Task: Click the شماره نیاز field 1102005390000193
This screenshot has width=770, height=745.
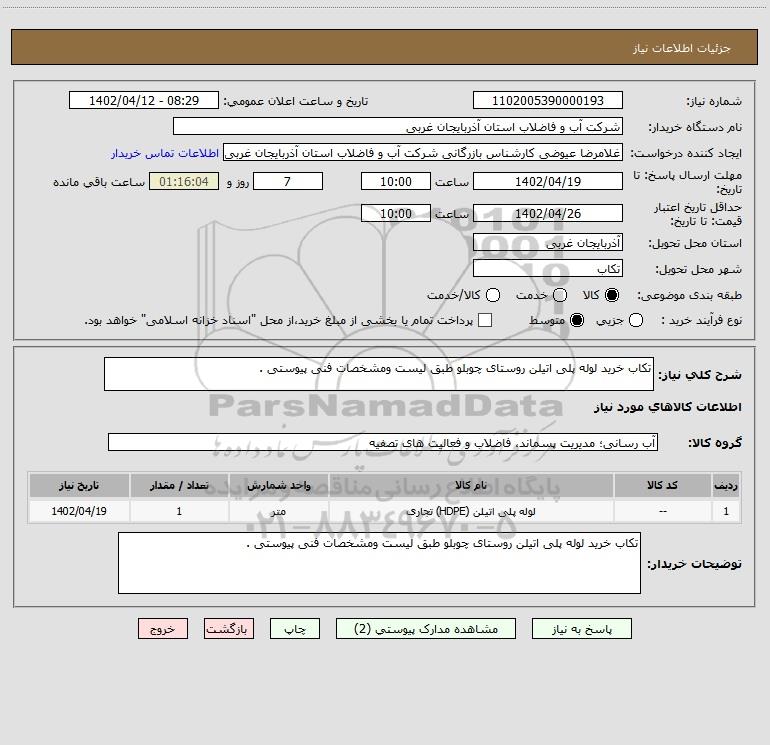Action: (x=548, y=100)
